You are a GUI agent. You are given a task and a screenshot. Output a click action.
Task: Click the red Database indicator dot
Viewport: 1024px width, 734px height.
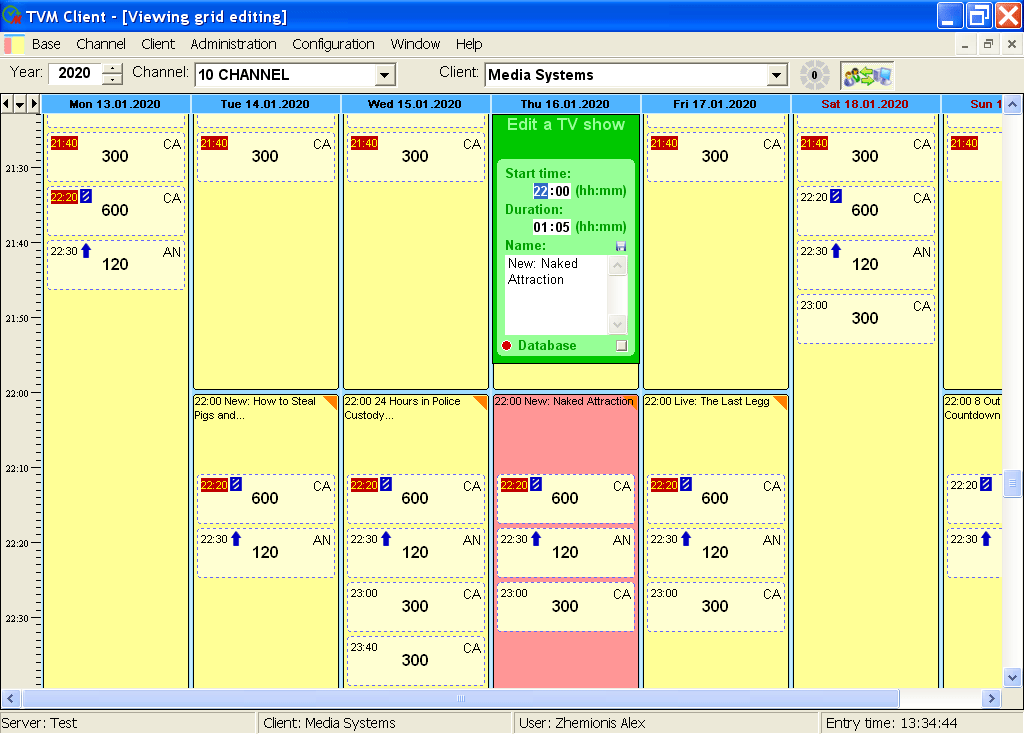pos(506,346)
